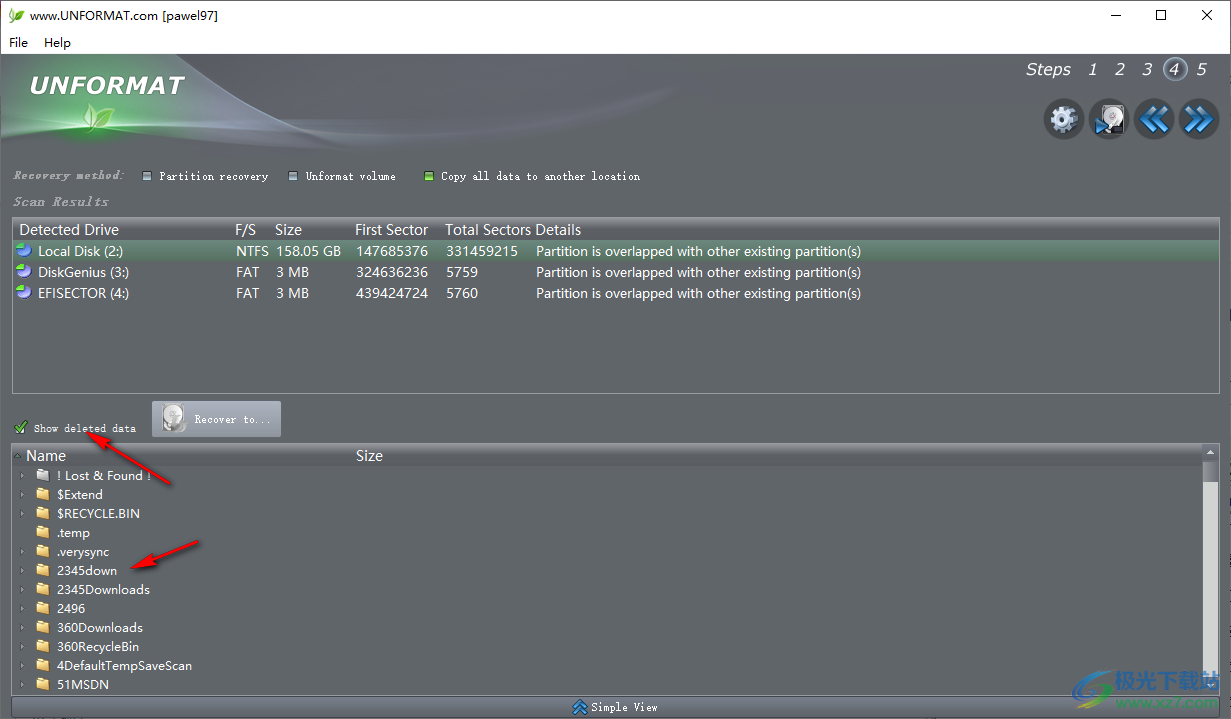Jump to step 3
Viewport: 1231px width, 719px height.
1147,69
